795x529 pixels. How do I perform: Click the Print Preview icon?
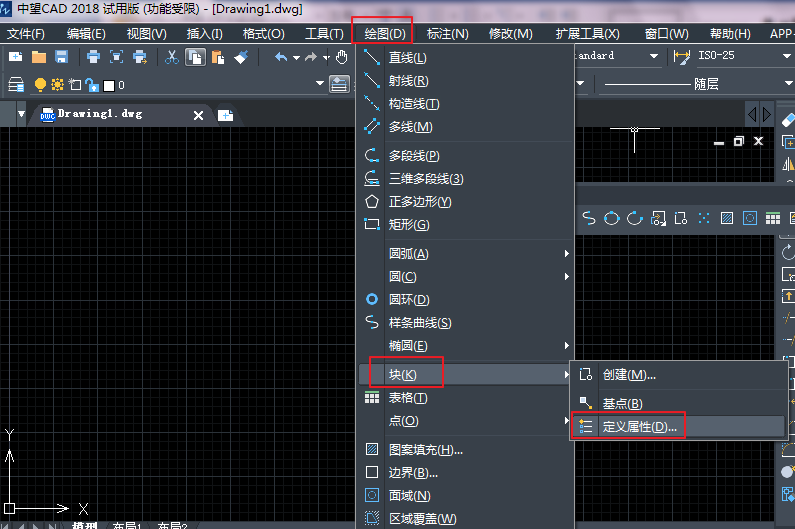click(x=116, y=57)
